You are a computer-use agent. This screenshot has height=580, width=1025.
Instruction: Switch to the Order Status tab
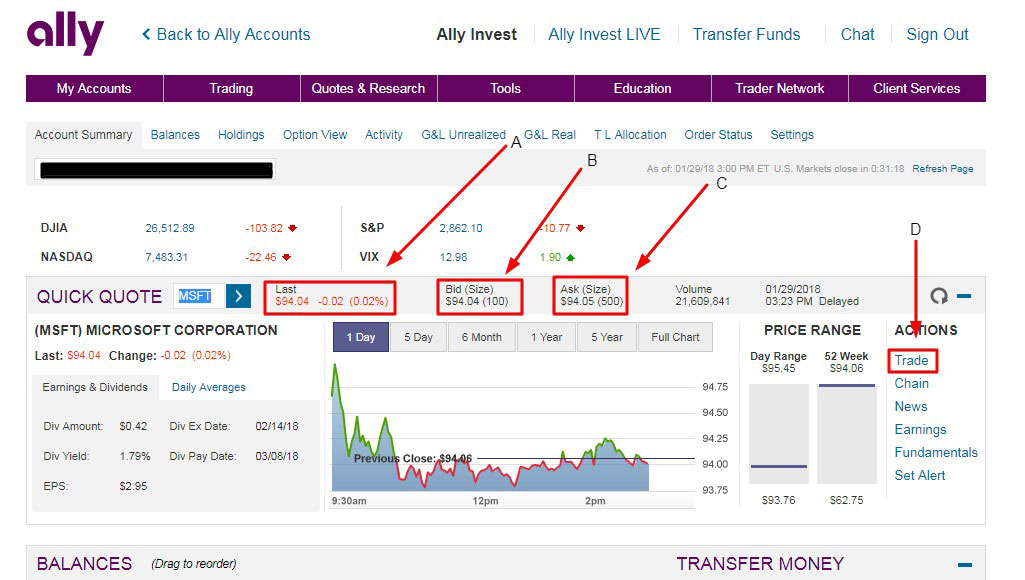718,135
